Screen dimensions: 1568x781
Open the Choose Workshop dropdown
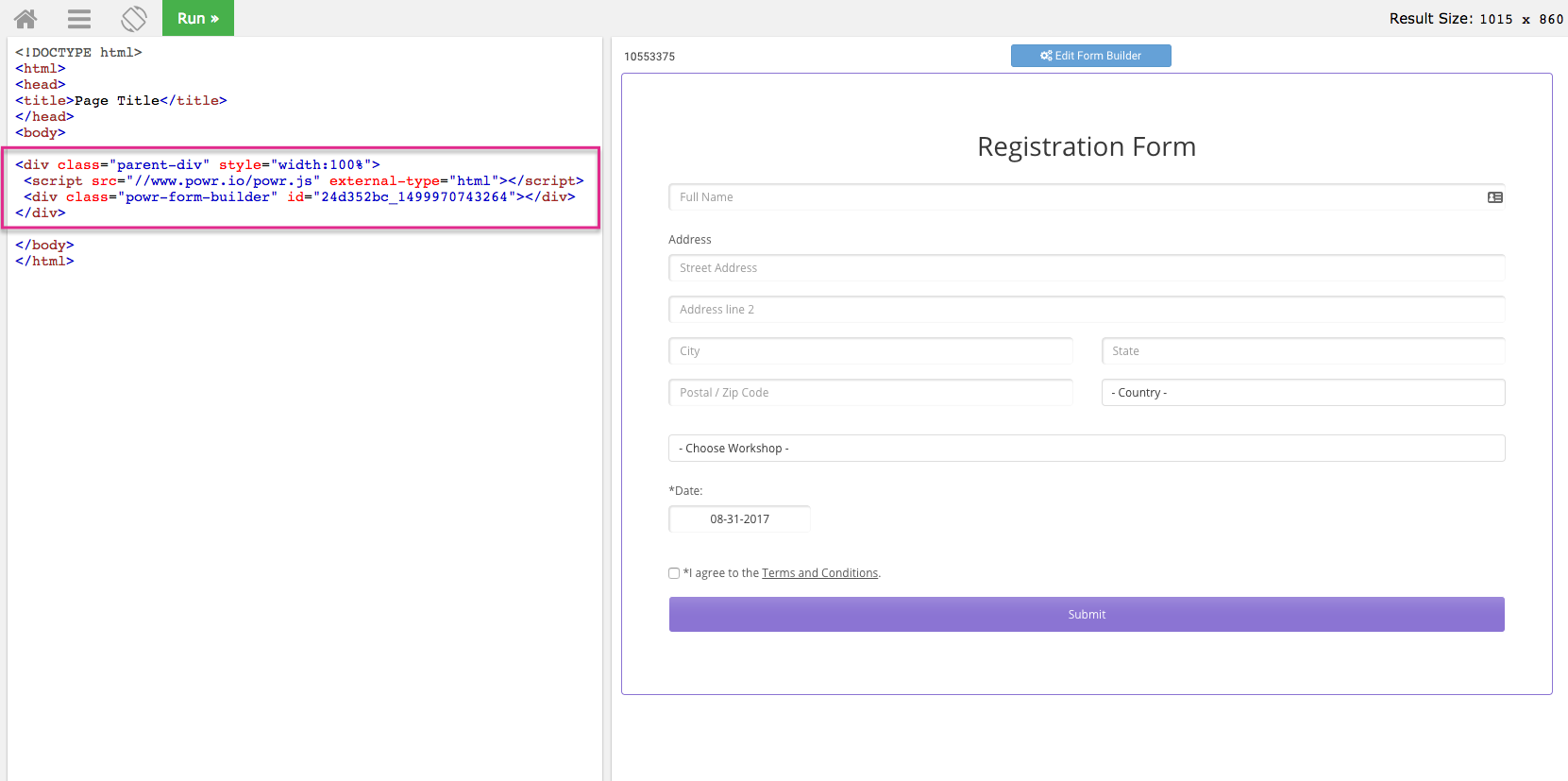pyautogui.click(x=1087, y=449)
